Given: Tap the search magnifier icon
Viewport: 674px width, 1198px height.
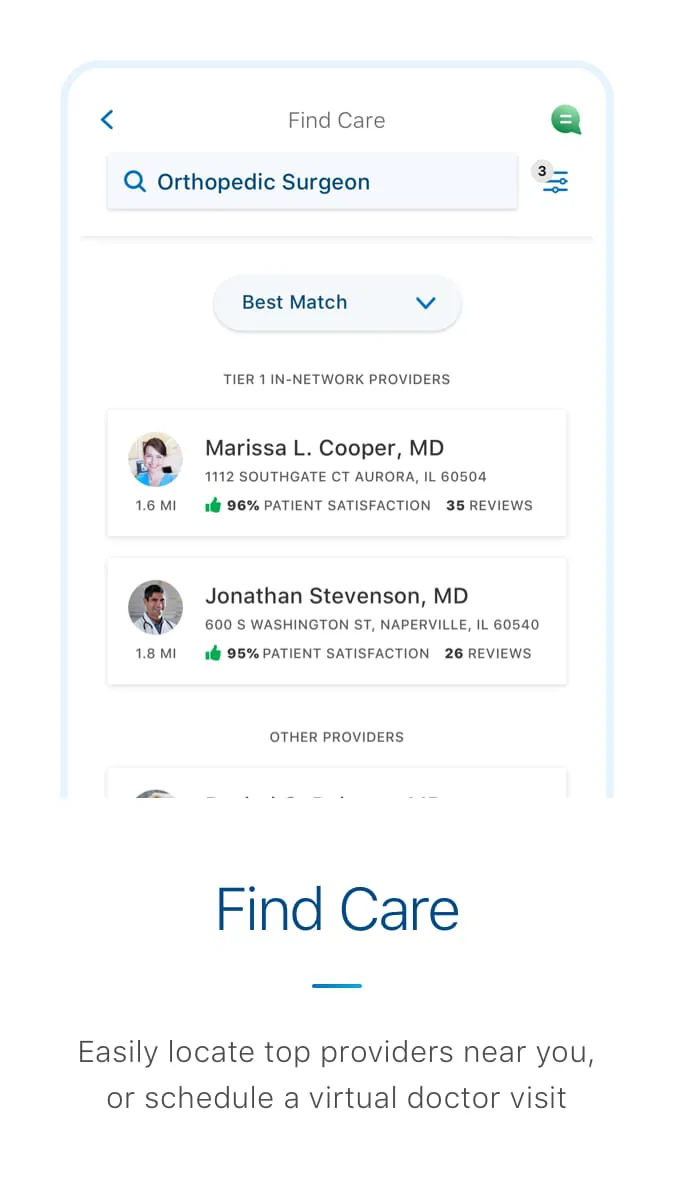Looking at the screenshot, I should 135,181.
